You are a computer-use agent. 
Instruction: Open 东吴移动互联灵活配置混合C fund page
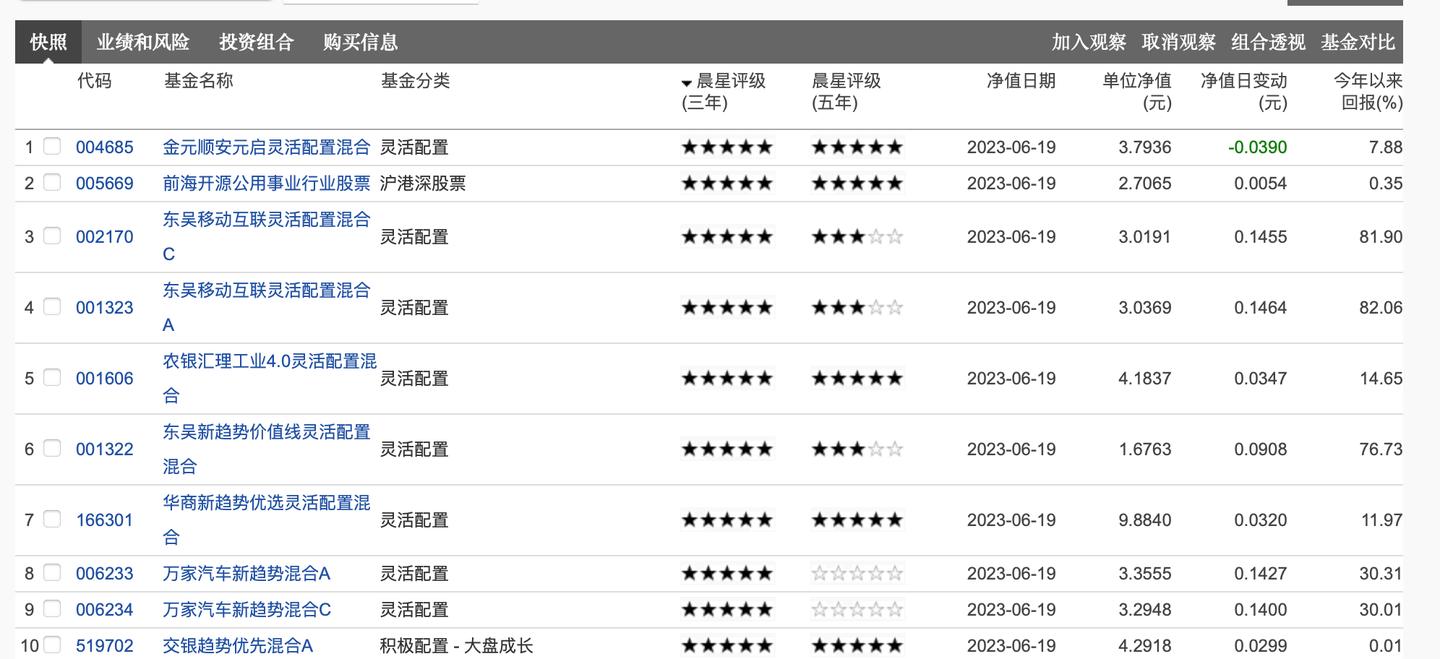tap(267, 237)
